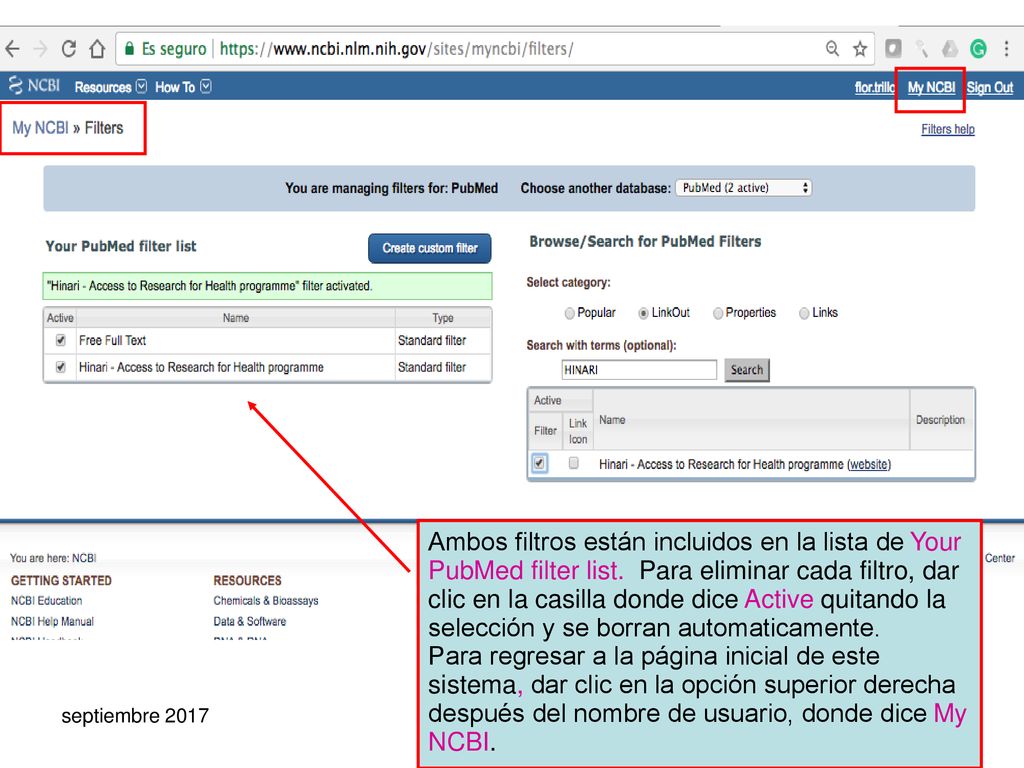Uncheck Hinari active checkbox in filter list
The height and width of the screenshot is (768, 1024).
[61, 367]
